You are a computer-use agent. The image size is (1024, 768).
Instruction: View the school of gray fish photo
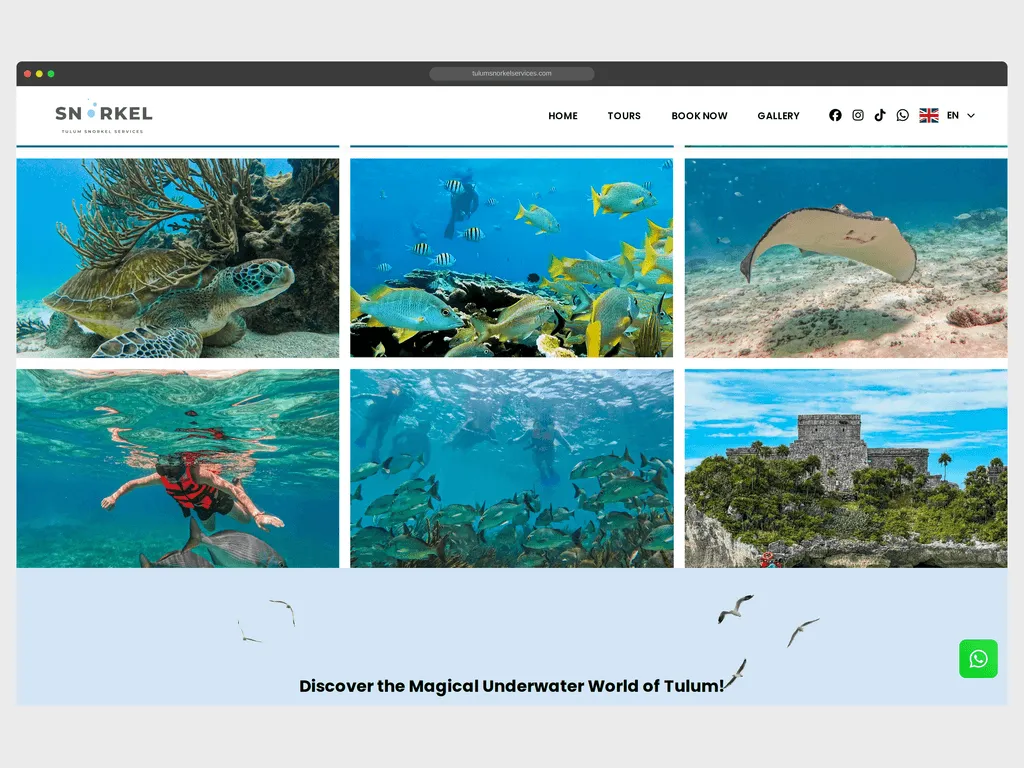click(511, 468)
